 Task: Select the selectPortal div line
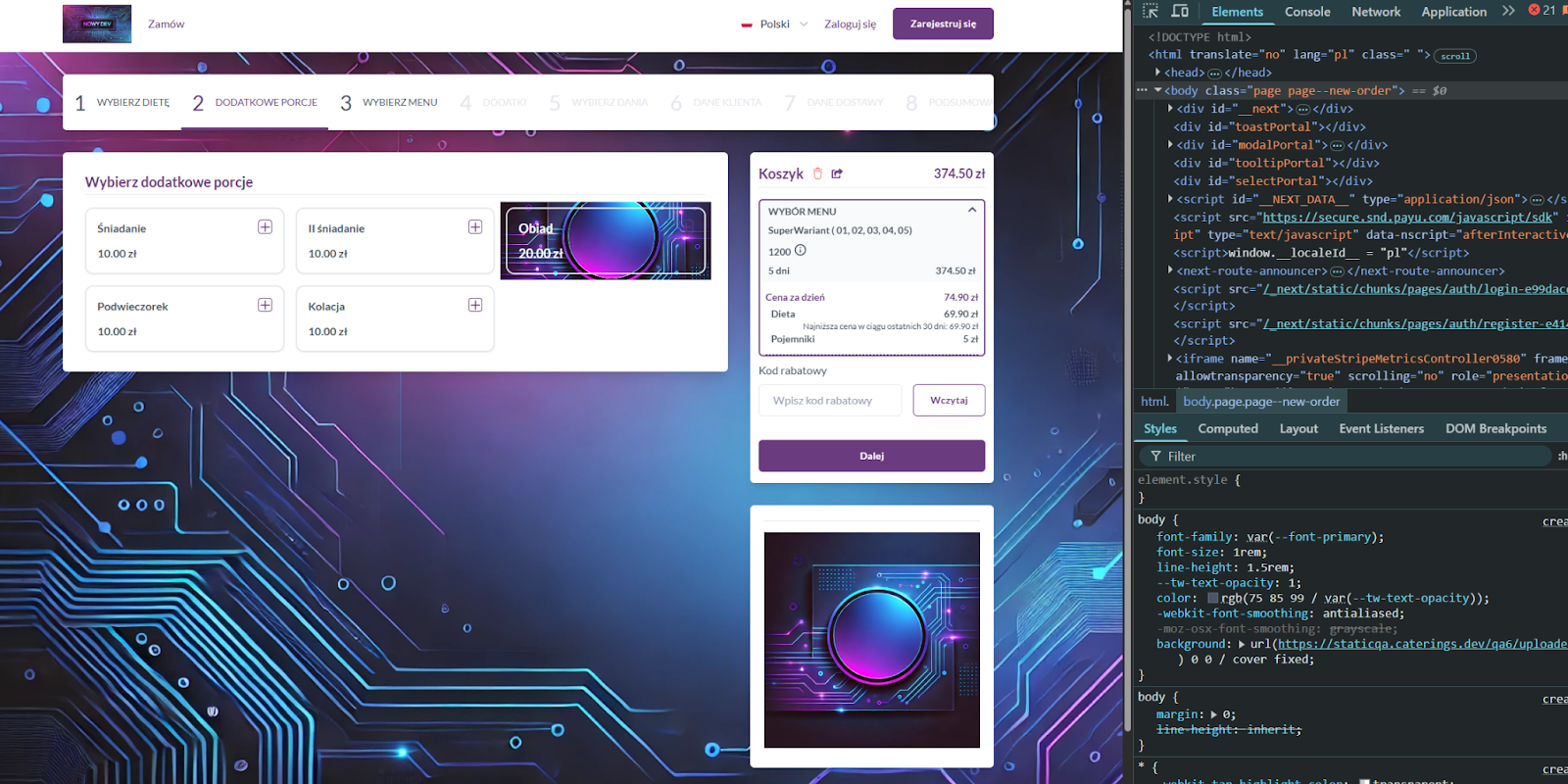tap(1274, 180)
